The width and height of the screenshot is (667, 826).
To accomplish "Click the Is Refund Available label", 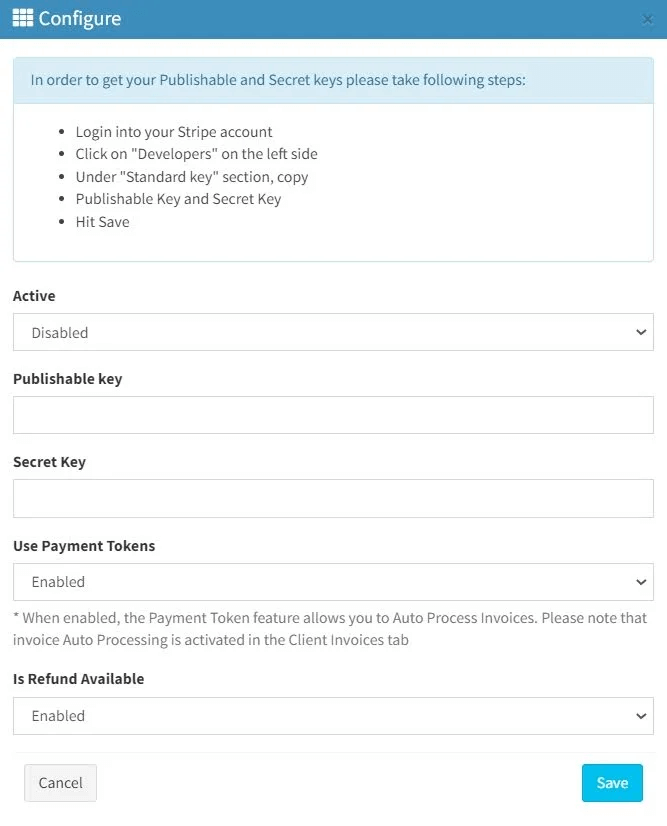I will tap(78, 679).
